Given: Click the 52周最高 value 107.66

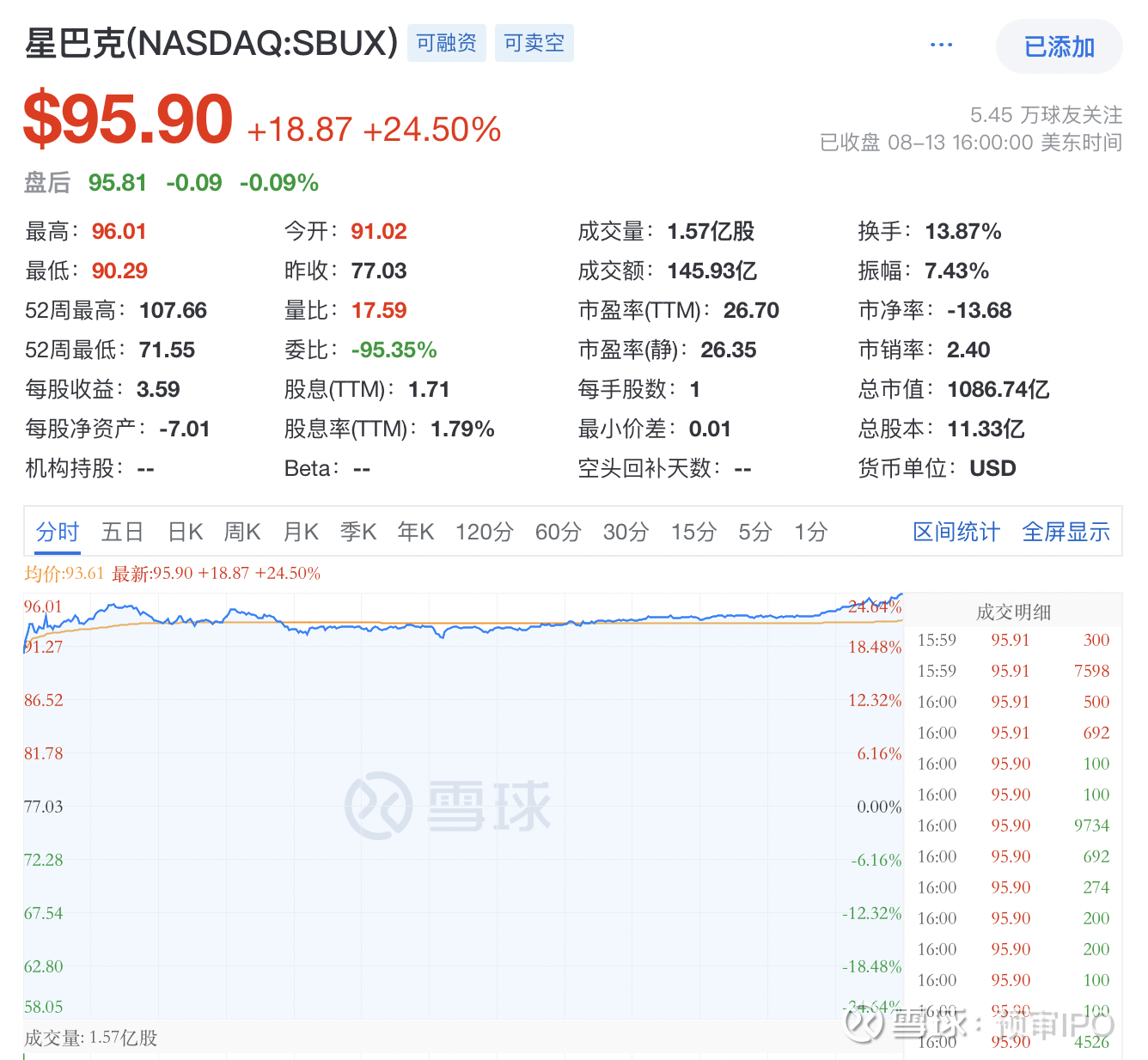Looking at the screenshot, I should pos(173,311).
